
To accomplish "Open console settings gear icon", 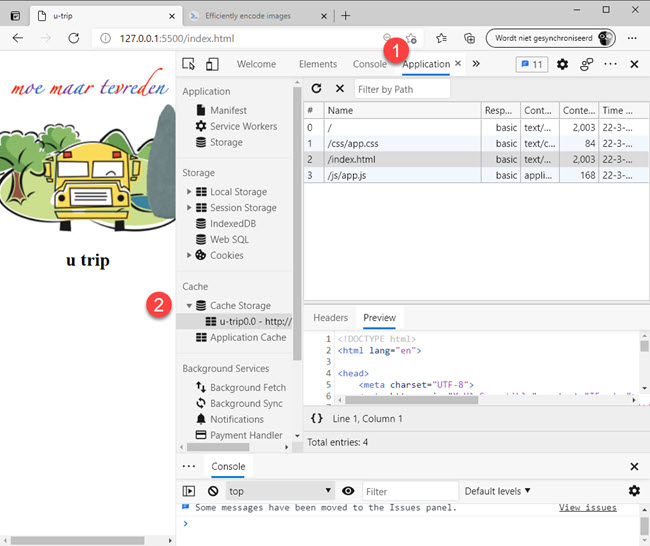I will point(634,491).
